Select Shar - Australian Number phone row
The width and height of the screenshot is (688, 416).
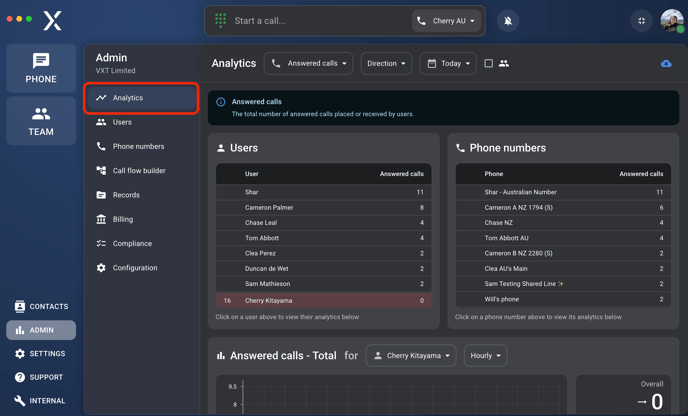point(563,192)
